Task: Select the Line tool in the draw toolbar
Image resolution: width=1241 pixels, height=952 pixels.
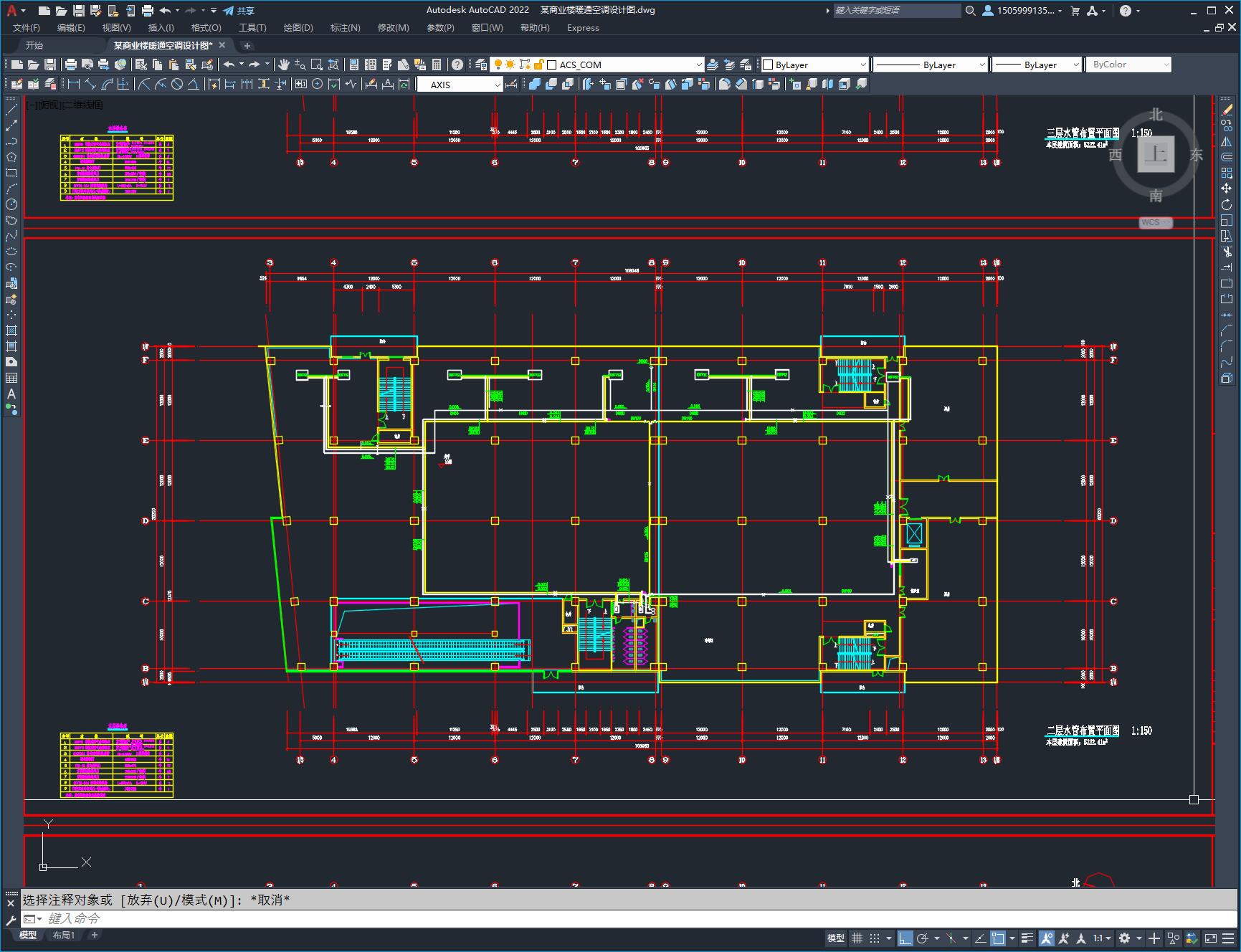Action: [x=11, y=110]
